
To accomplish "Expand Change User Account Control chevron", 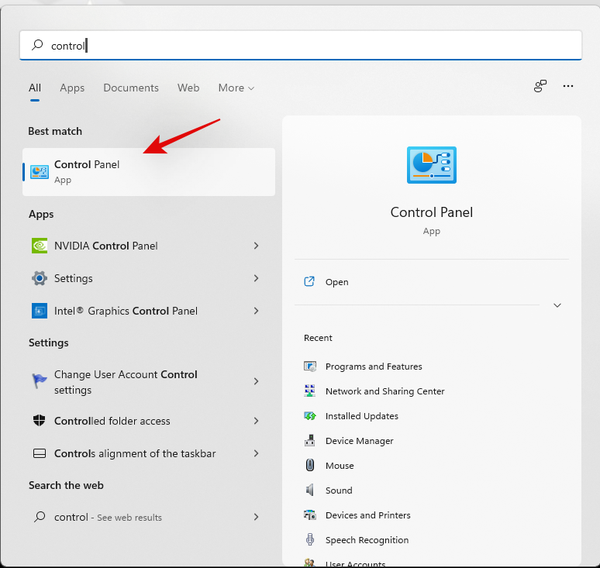I will [256, 381].
